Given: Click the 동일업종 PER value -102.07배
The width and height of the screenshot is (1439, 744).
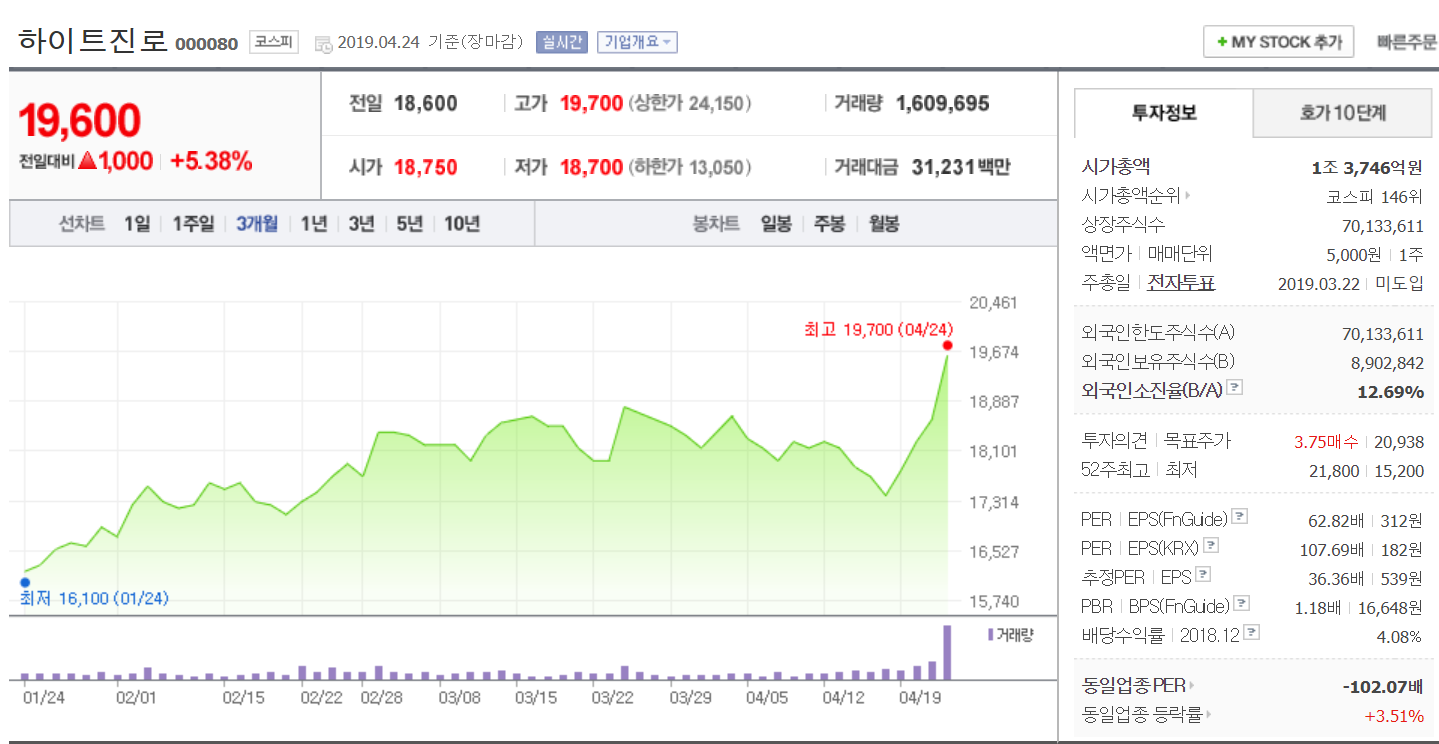Looking at the screenshot, I should click(x=1382, y=686).
